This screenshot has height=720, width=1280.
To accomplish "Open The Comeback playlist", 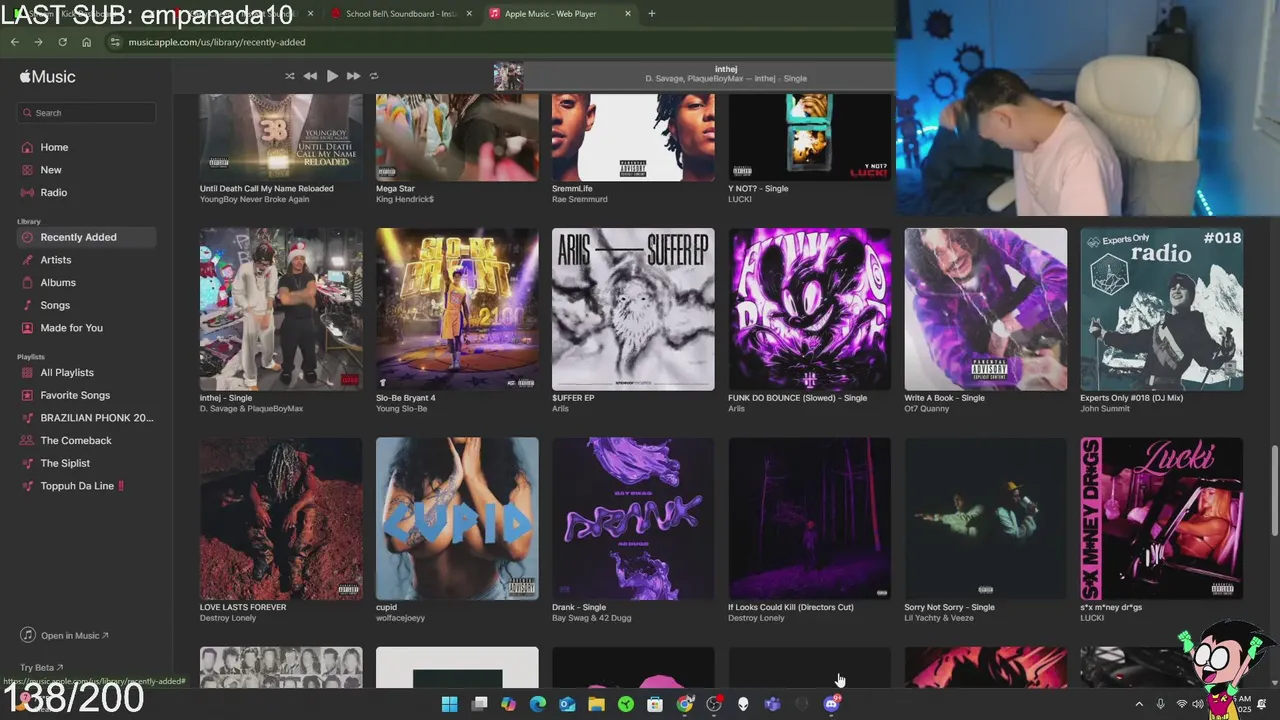I will [76, 441].
